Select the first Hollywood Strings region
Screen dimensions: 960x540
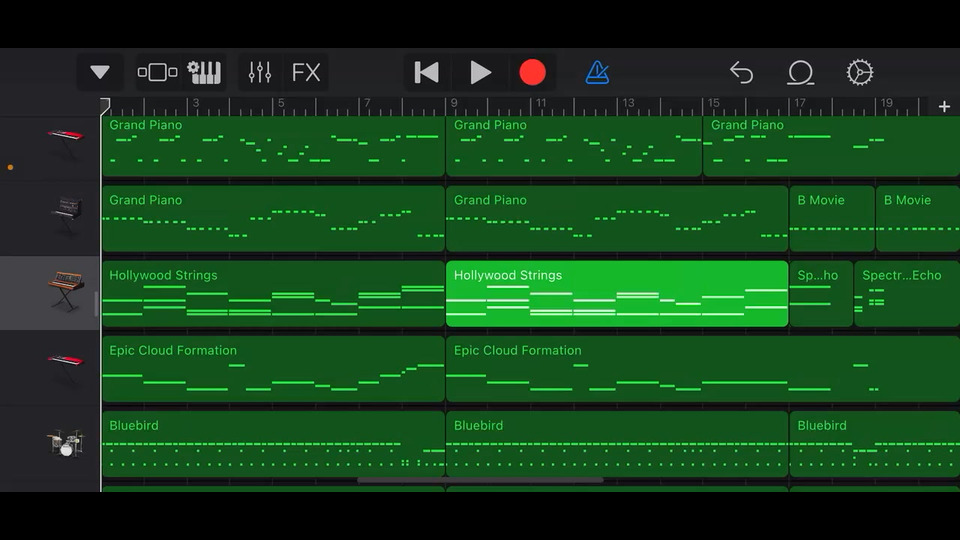click(273, 294)
